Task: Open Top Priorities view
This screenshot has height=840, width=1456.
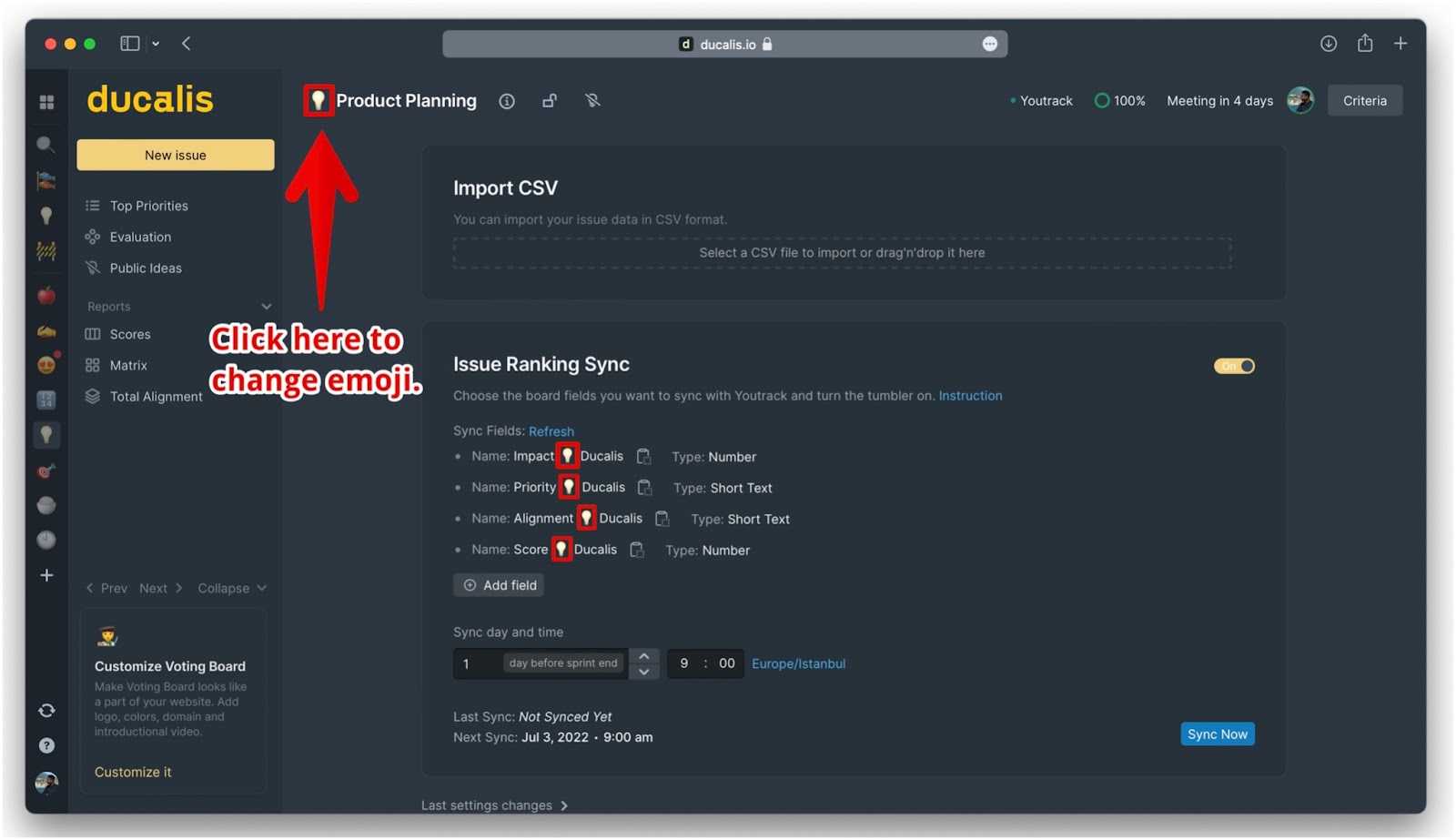Action: (x=148, y=206)
